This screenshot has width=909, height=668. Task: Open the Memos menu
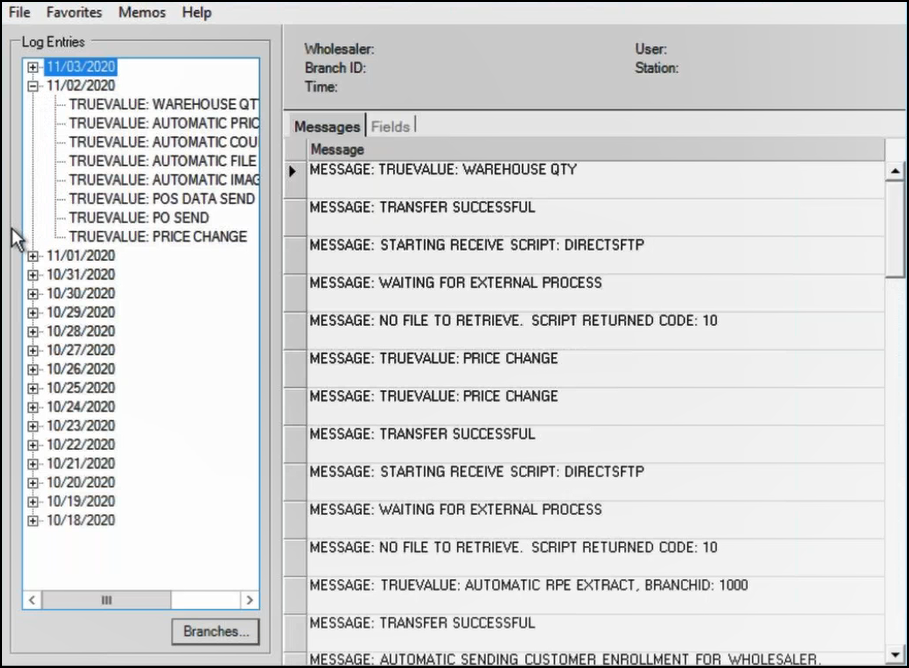coord(142,13)
